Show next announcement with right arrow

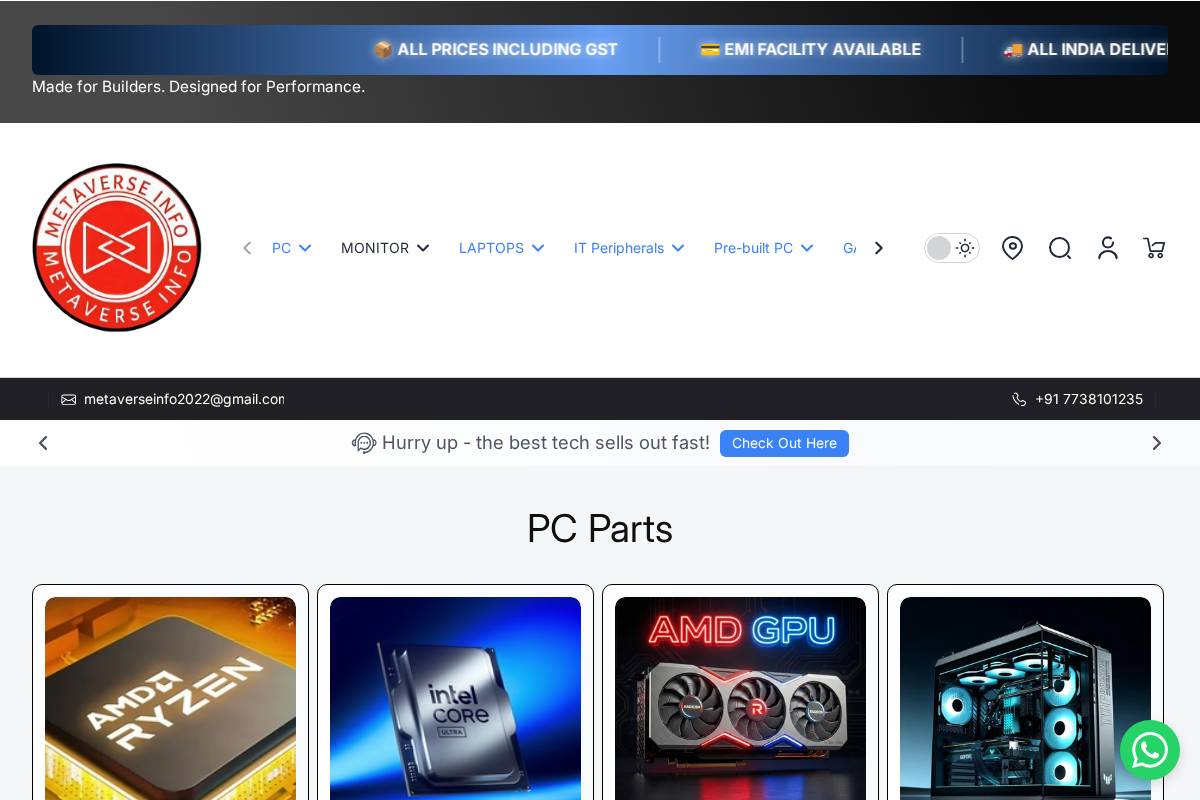[x=1157, y=443]
